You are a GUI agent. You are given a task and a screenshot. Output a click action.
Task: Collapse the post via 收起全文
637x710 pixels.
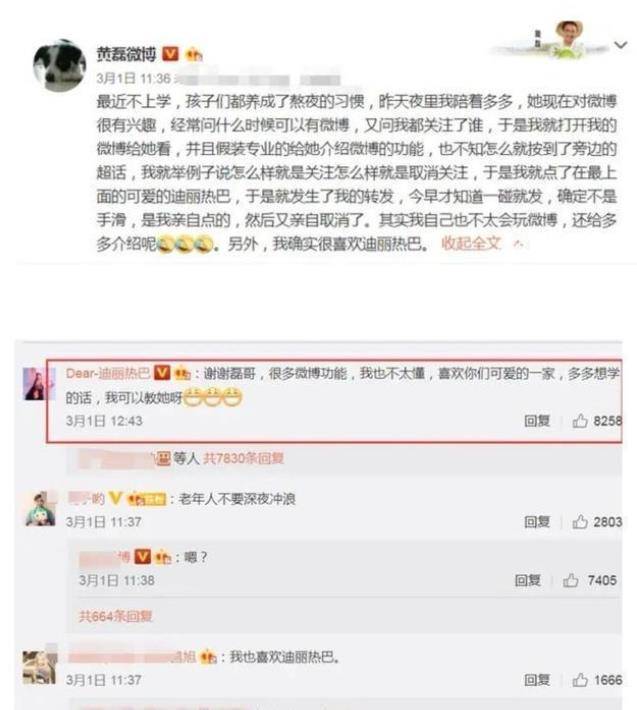click(471, 244)
